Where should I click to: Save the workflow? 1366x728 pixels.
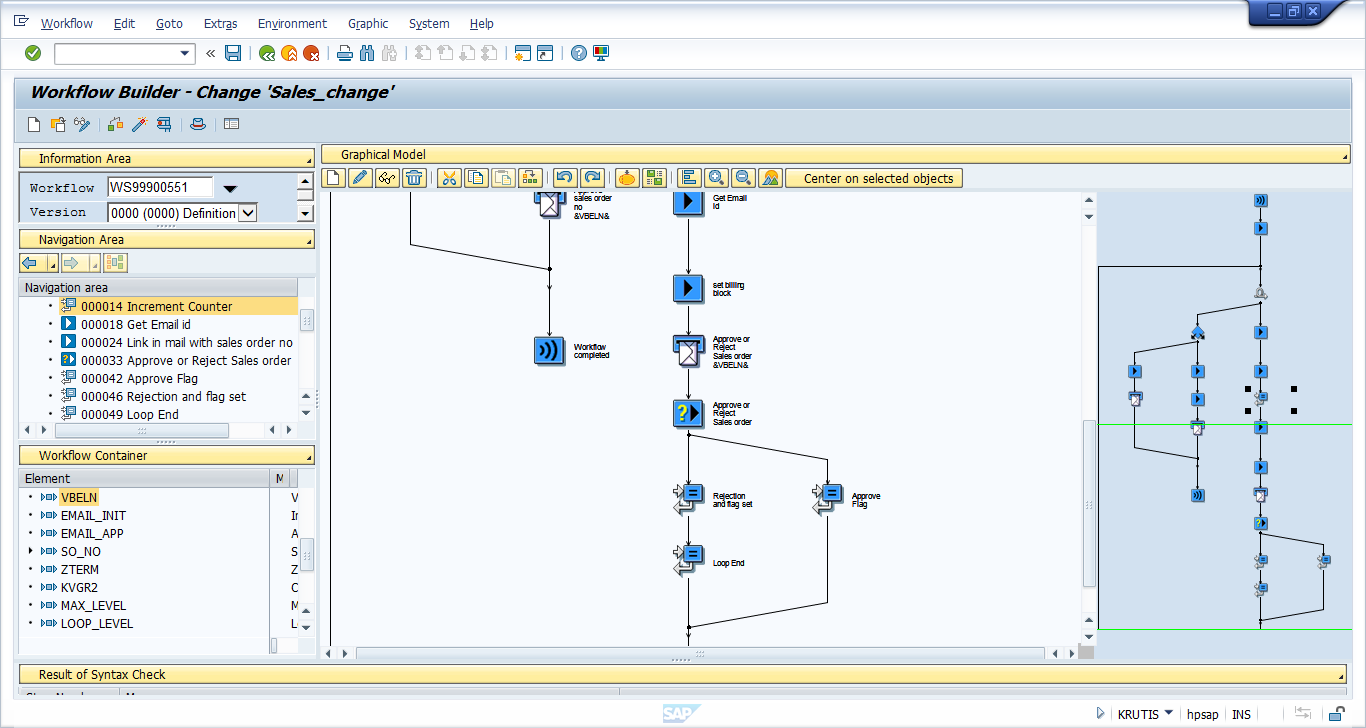coord(234,53)
